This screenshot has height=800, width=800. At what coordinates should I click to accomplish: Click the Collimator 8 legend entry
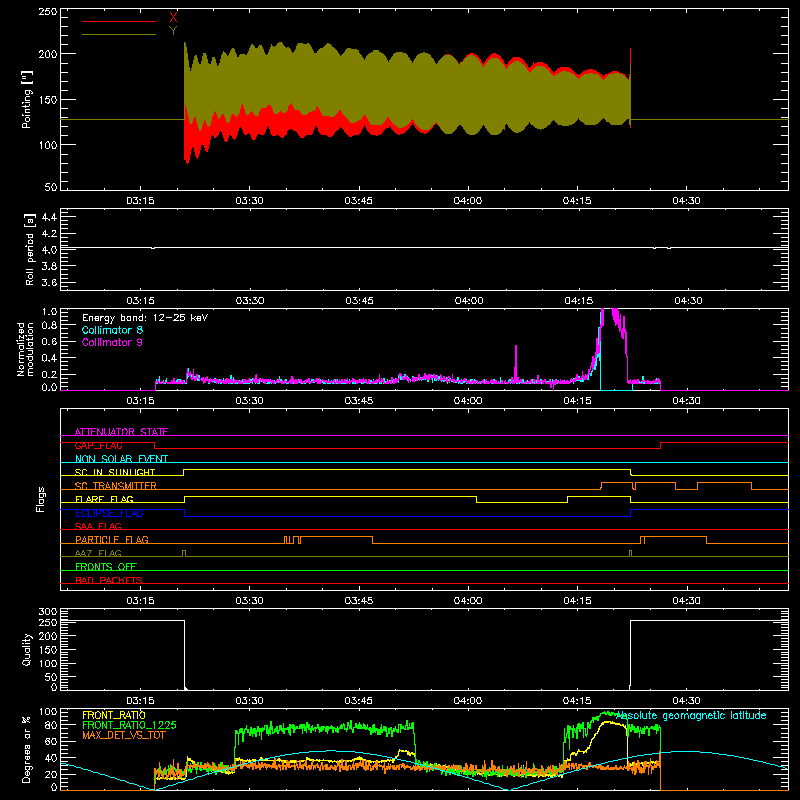tap(112, 330)
